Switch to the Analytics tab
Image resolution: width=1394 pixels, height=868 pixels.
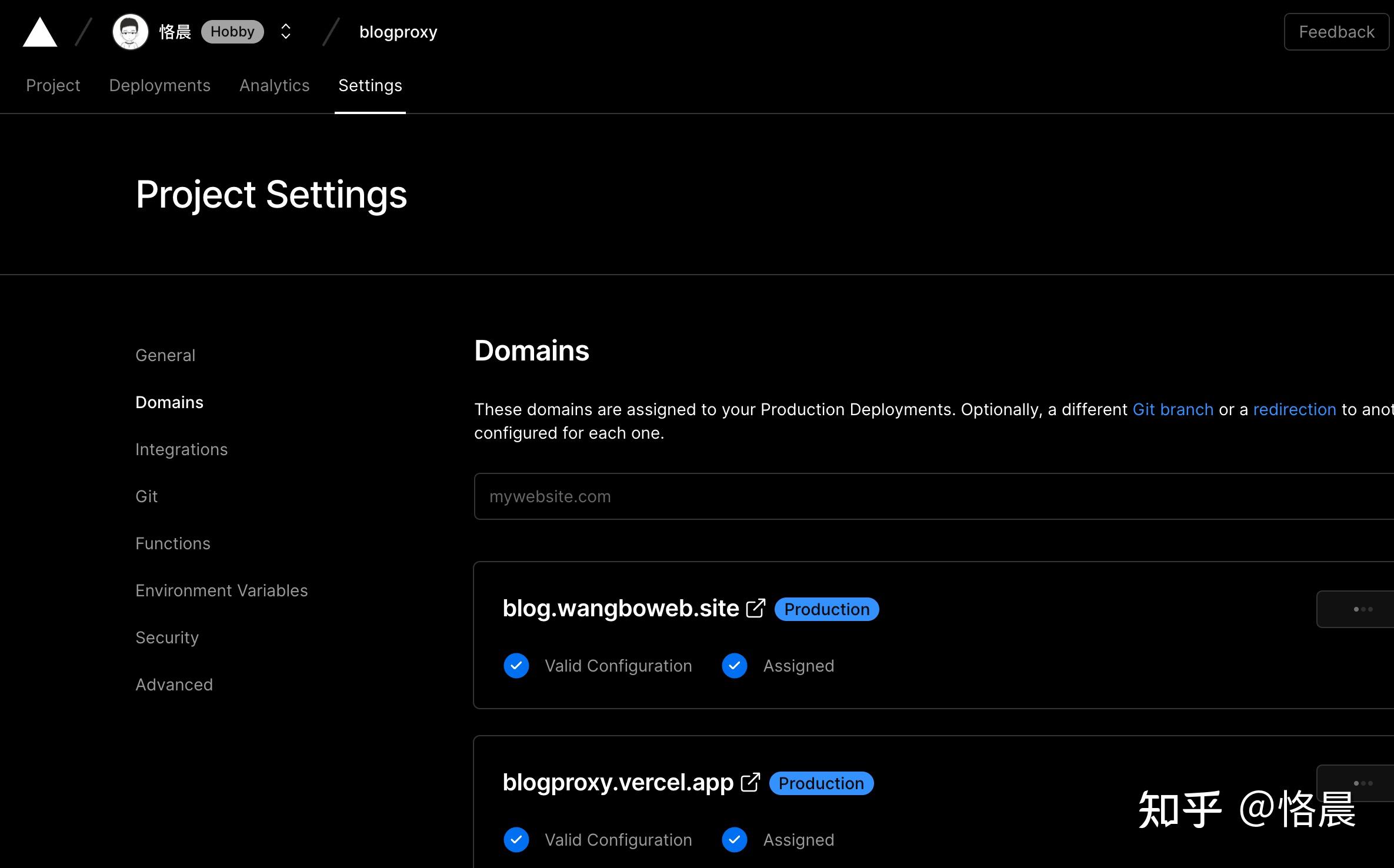pos(274,86)
